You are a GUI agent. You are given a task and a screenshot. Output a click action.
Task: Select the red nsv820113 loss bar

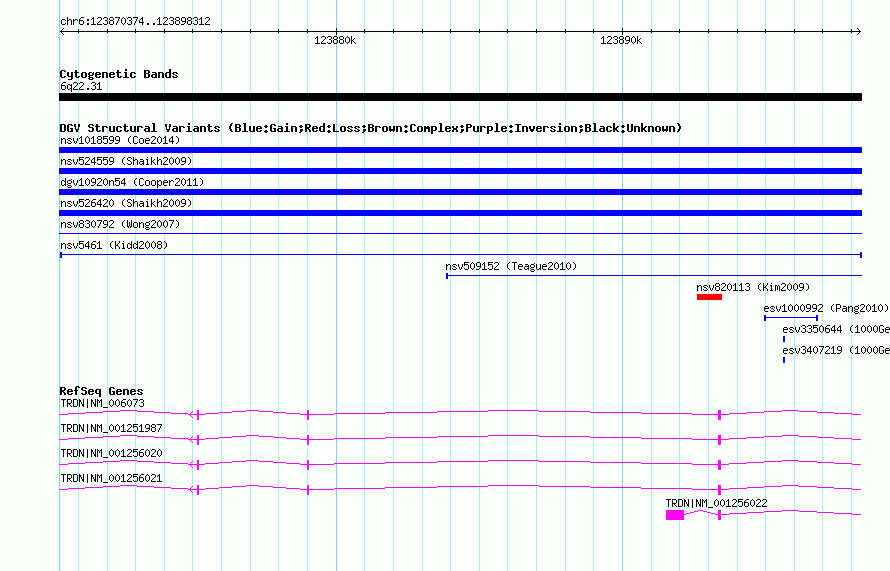coord(710,297)
